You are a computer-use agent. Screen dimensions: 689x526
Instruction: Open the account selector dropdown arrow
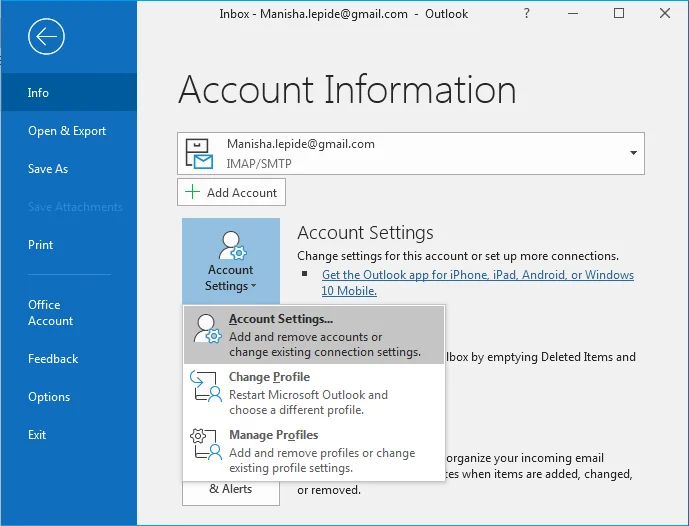click(633, 153)
